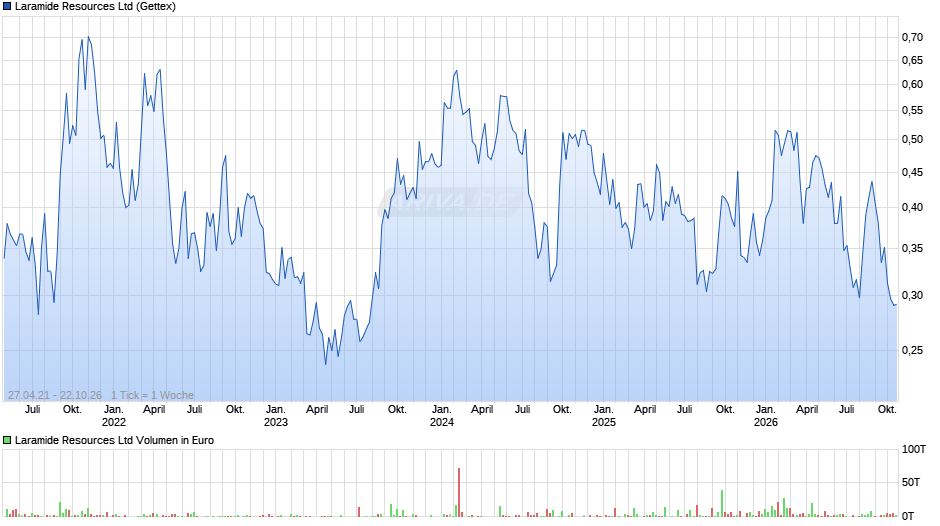Select the 'Laramide Resources Ltd (Gettex)' chart title
The image size is (940, 526).
tap(95, 7)
